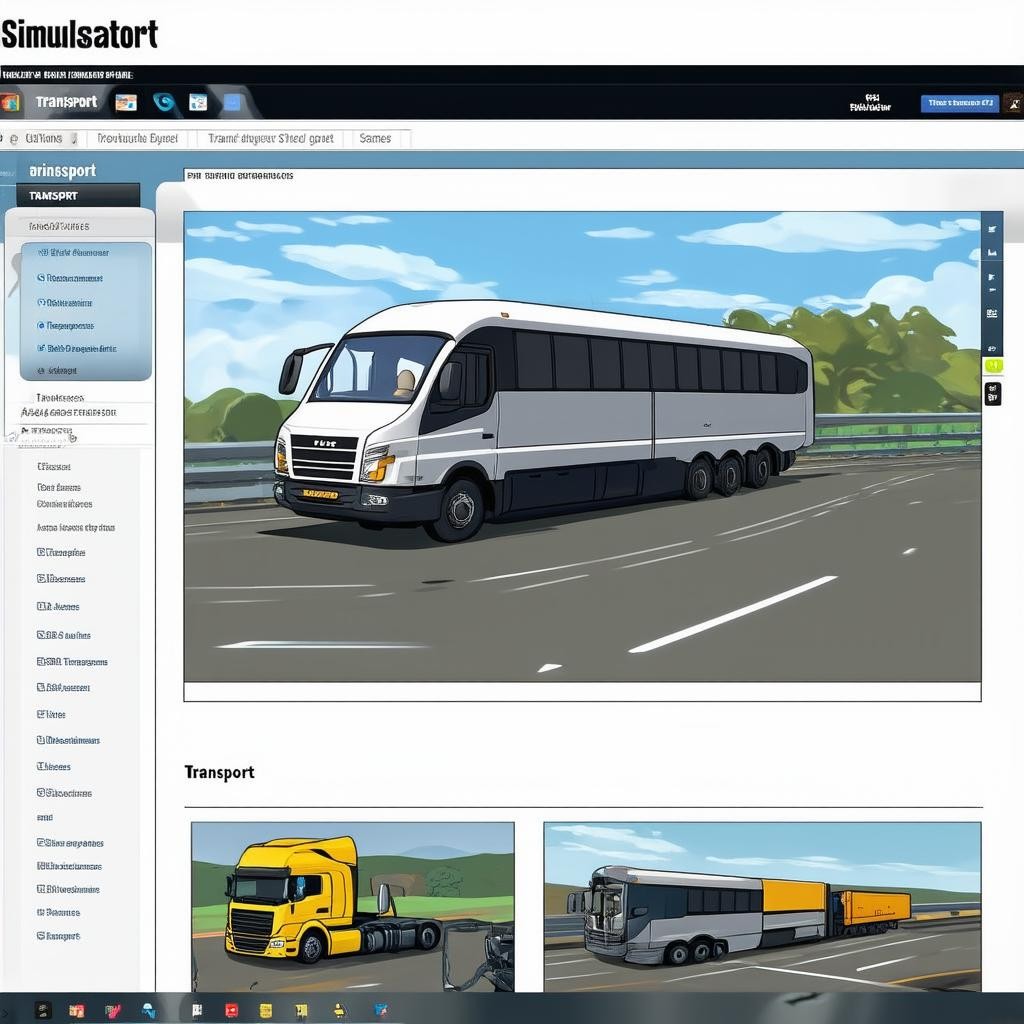The image size is (1024, 1024).
Task: Open the last Transport link in the sidebar list
Action: [60, 936]
